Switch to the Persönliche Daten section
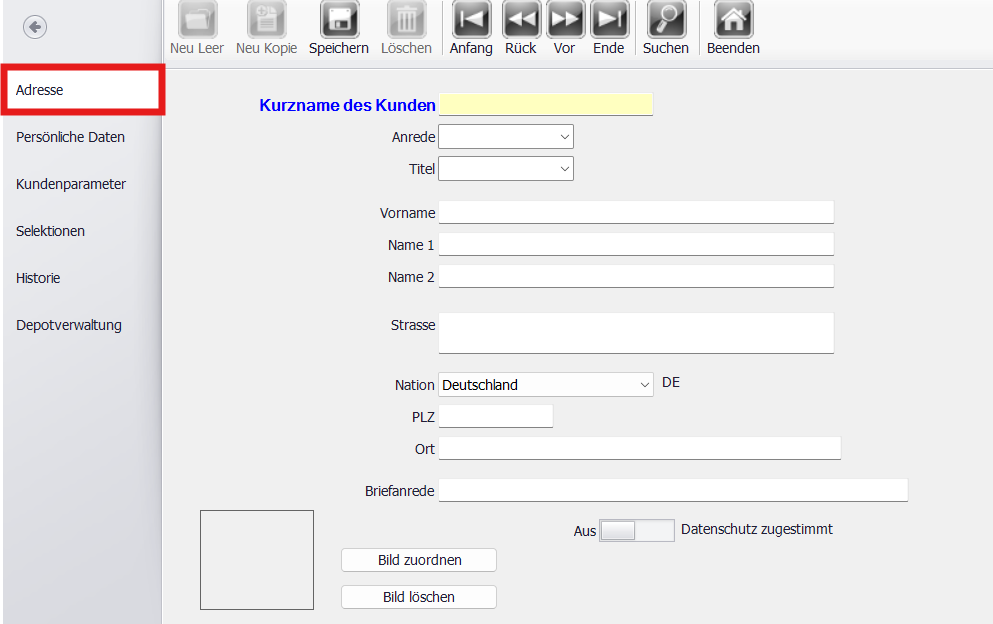Image resolution: width=993 pixels, height=624 pixels. click(x=70, y=136)
